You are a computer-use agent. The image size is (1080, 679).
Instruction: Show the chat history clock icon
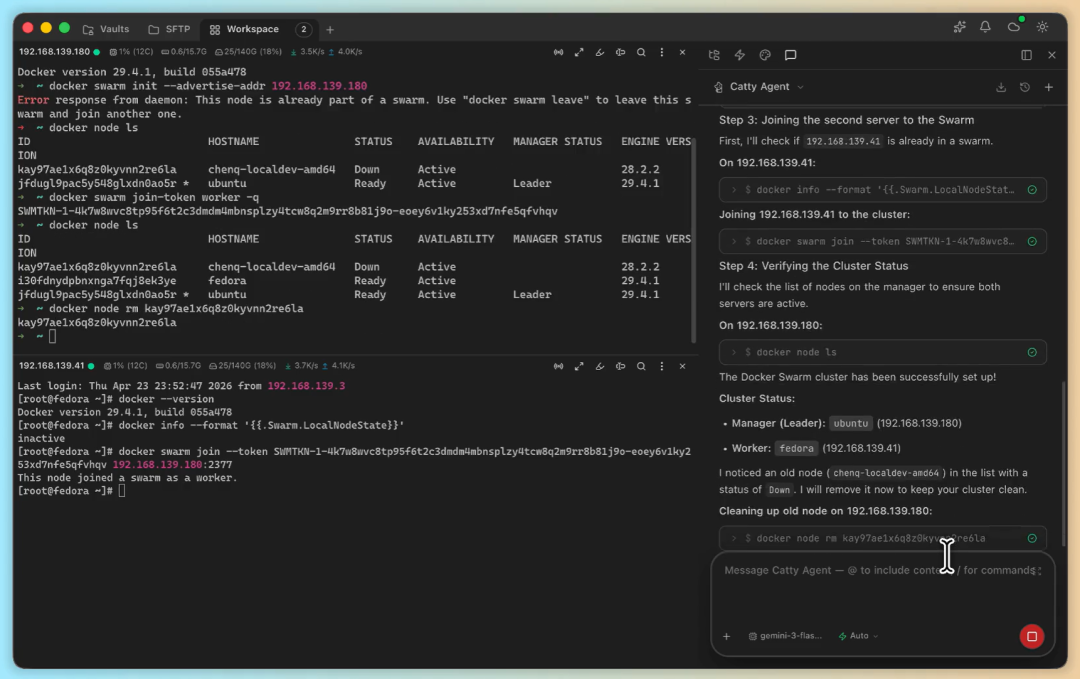coord(1025,87)
